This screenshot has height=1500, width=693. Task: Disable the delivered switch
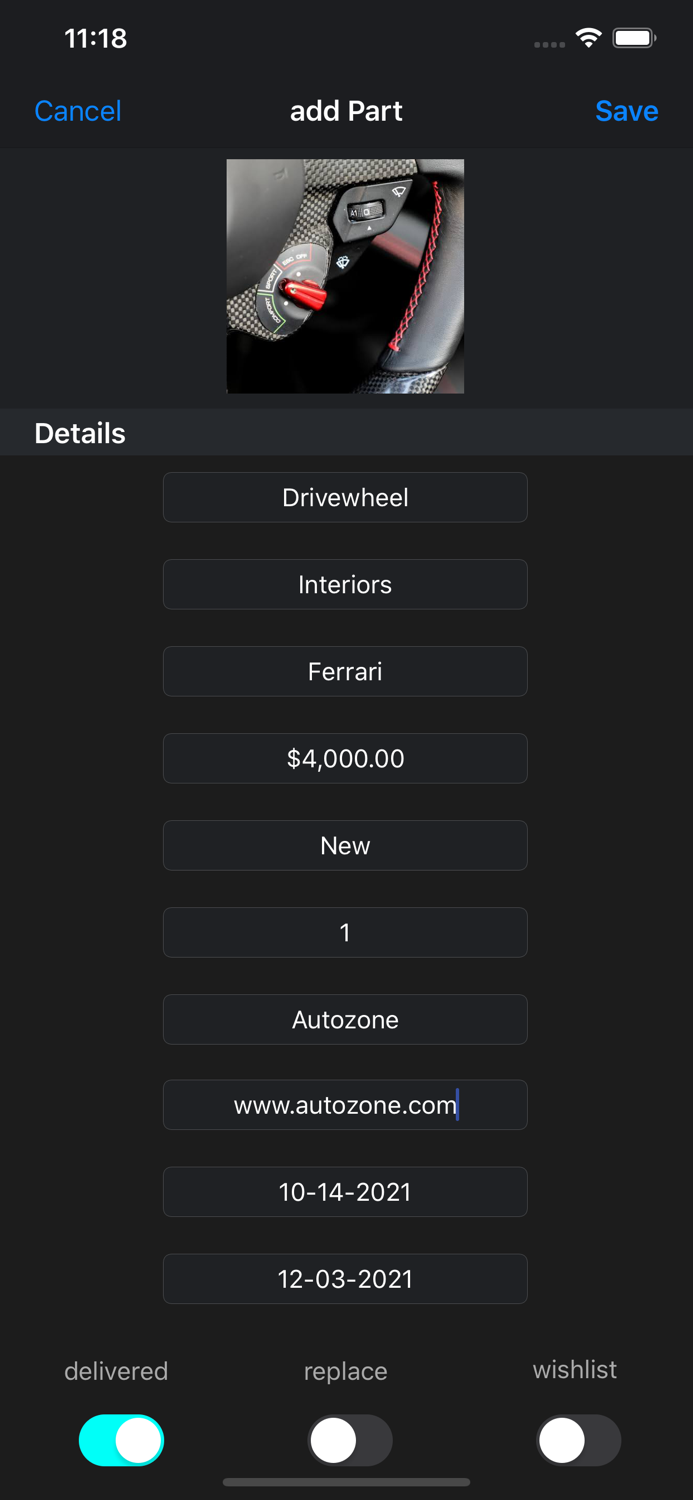(121, 1440)
